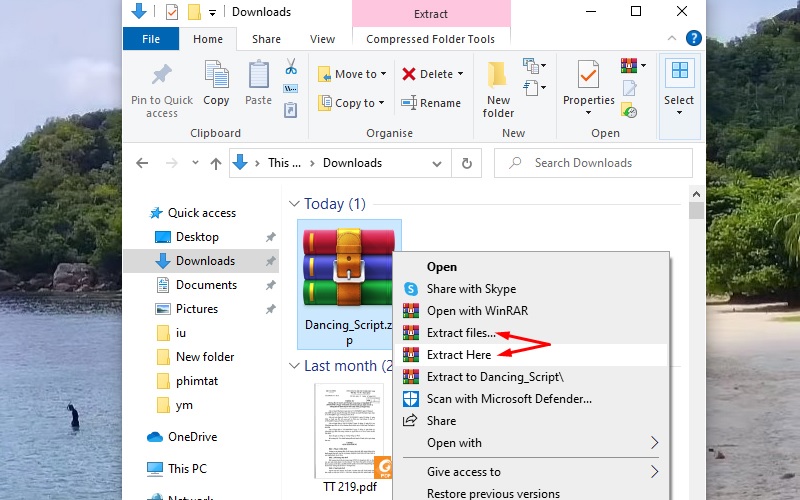Choose Extract files... in context menu
The height and width of the screenshot is (500, 800).
click(x=531, y=333)
